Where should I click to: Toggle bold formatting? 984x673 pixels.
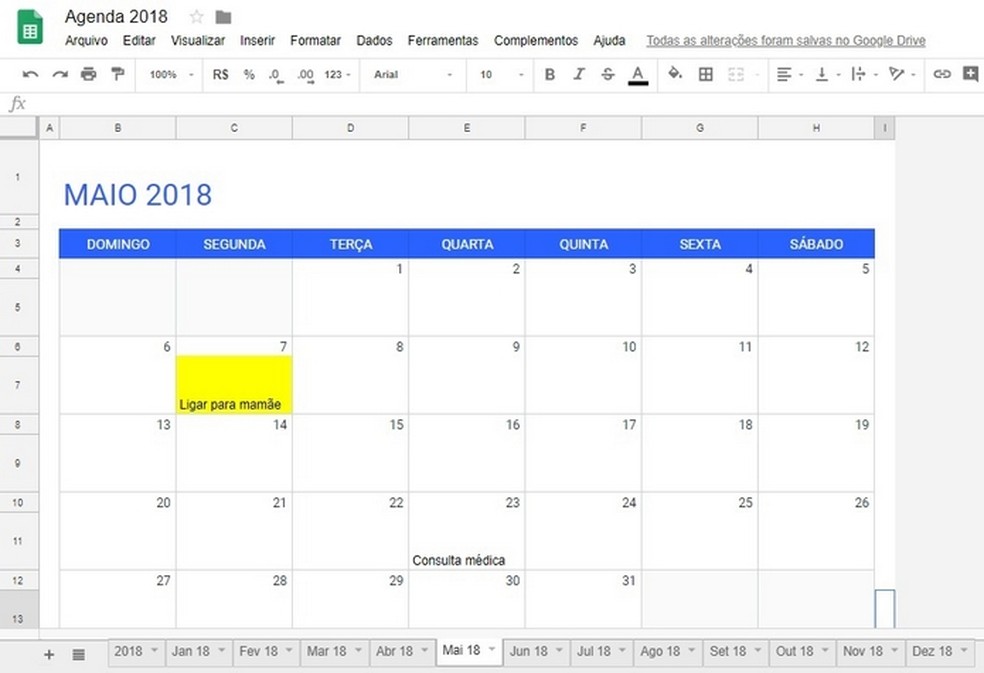point(549,74)
